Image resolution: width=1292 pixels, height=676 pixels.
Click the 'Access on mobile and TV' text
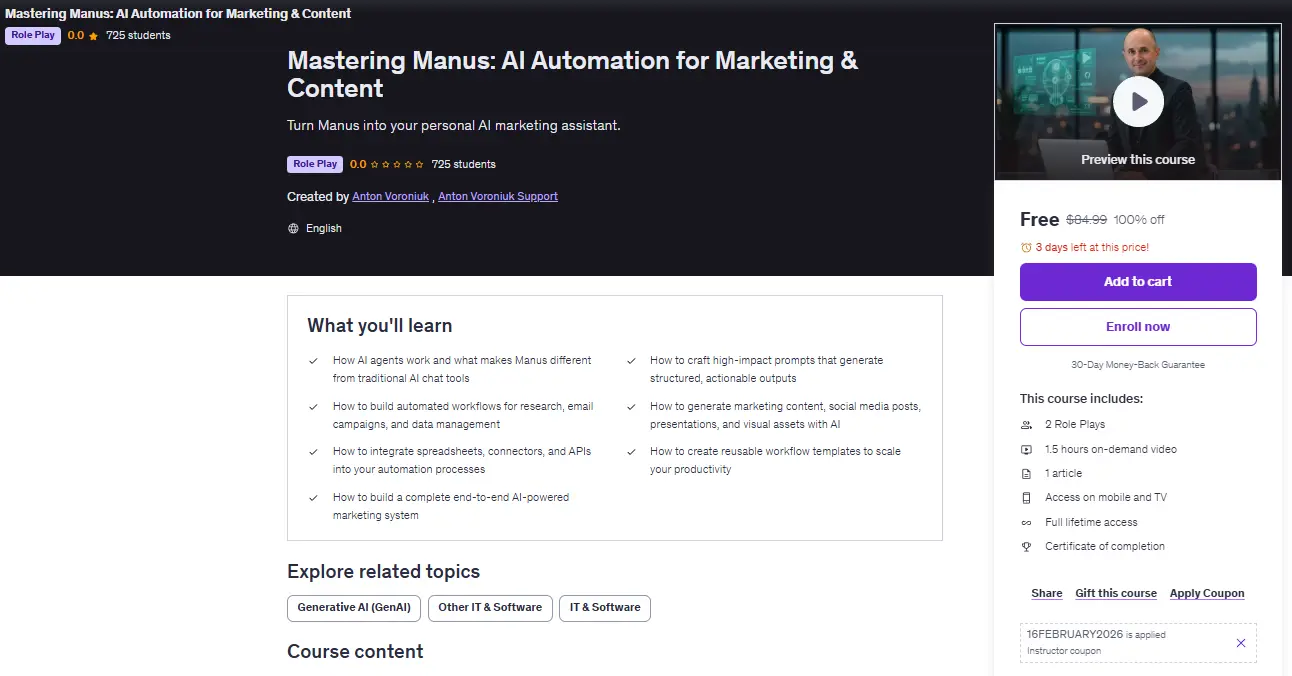pyautogui.click(x=1106, y=497)
